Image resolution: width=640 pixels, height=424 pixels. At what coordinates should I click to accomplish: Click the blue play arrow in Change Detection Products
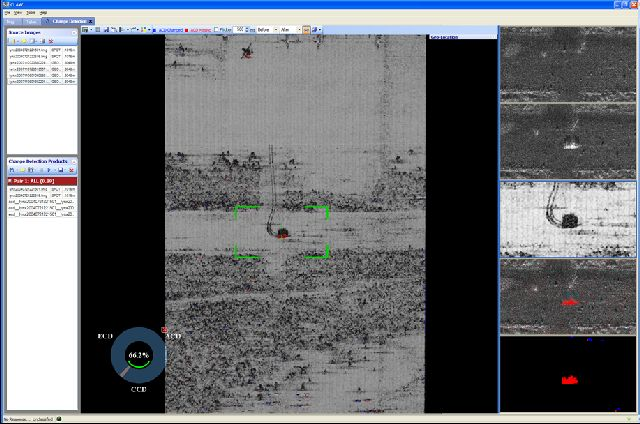(49, 170)
